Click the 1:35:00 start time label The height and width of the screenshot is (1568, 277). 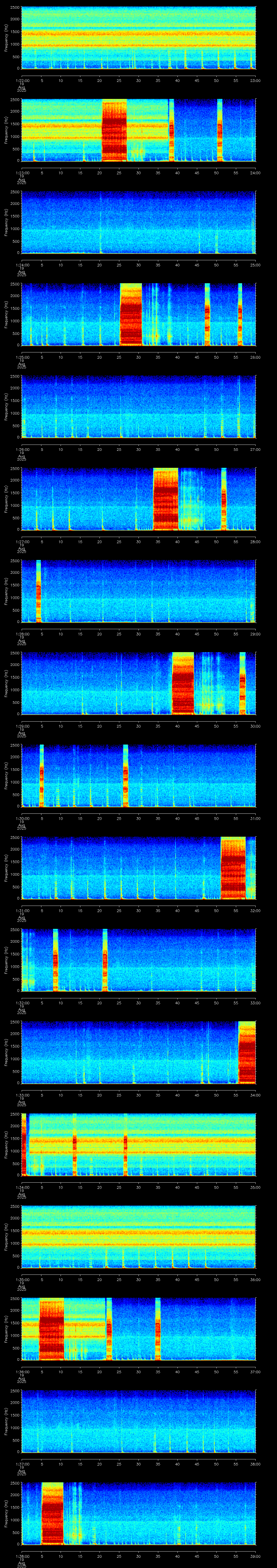click(x=22, y=1279)
